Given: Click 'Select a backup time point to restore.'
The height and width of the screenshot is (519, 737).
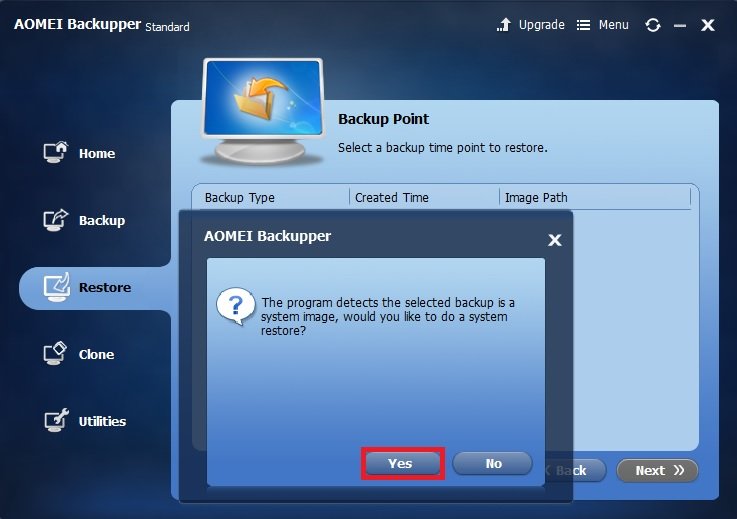Looking at the screenshot, I should pyautogui.click(x=443, y=148).
